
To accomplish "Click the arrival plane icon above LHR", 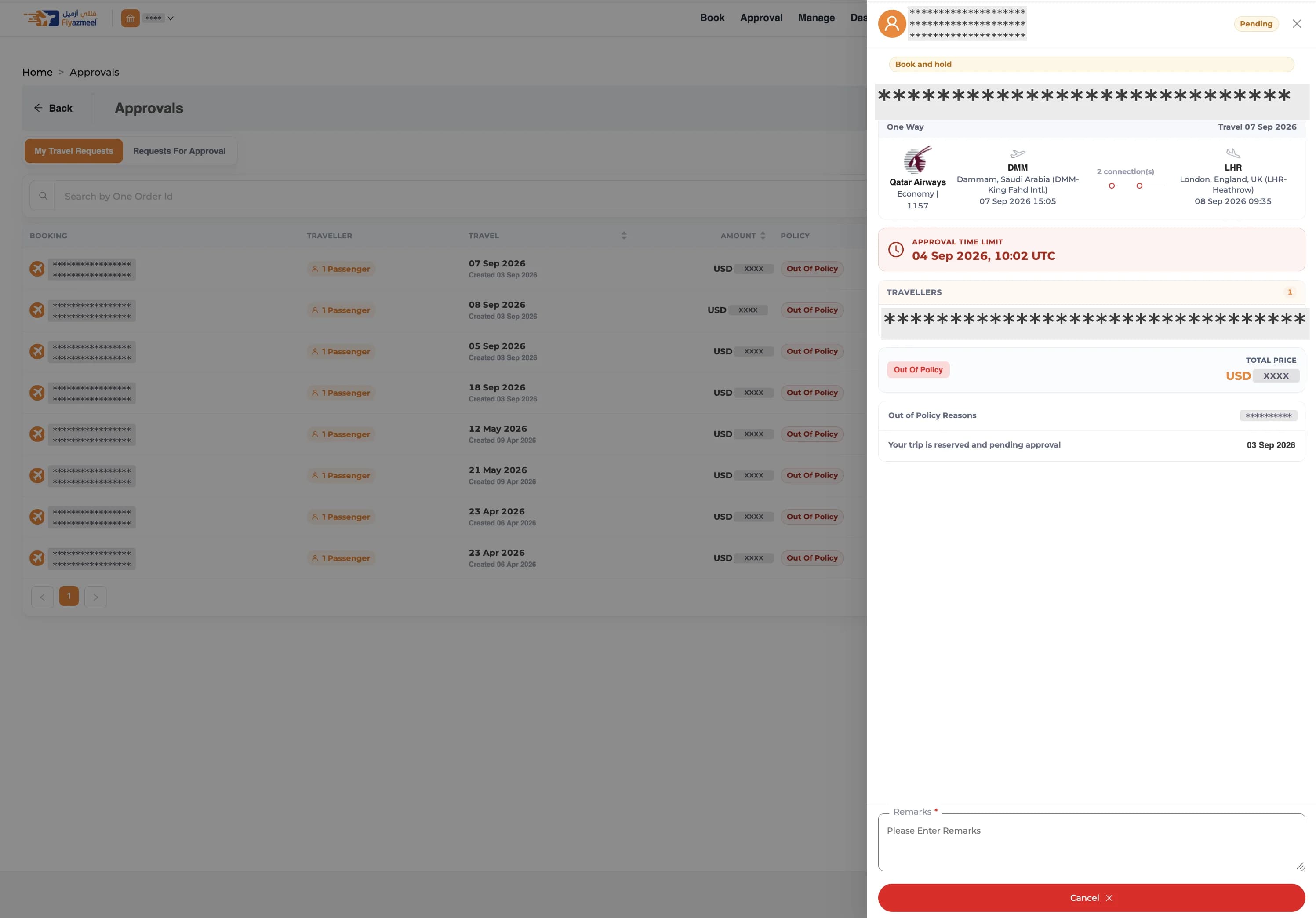I will (1233, 153).
